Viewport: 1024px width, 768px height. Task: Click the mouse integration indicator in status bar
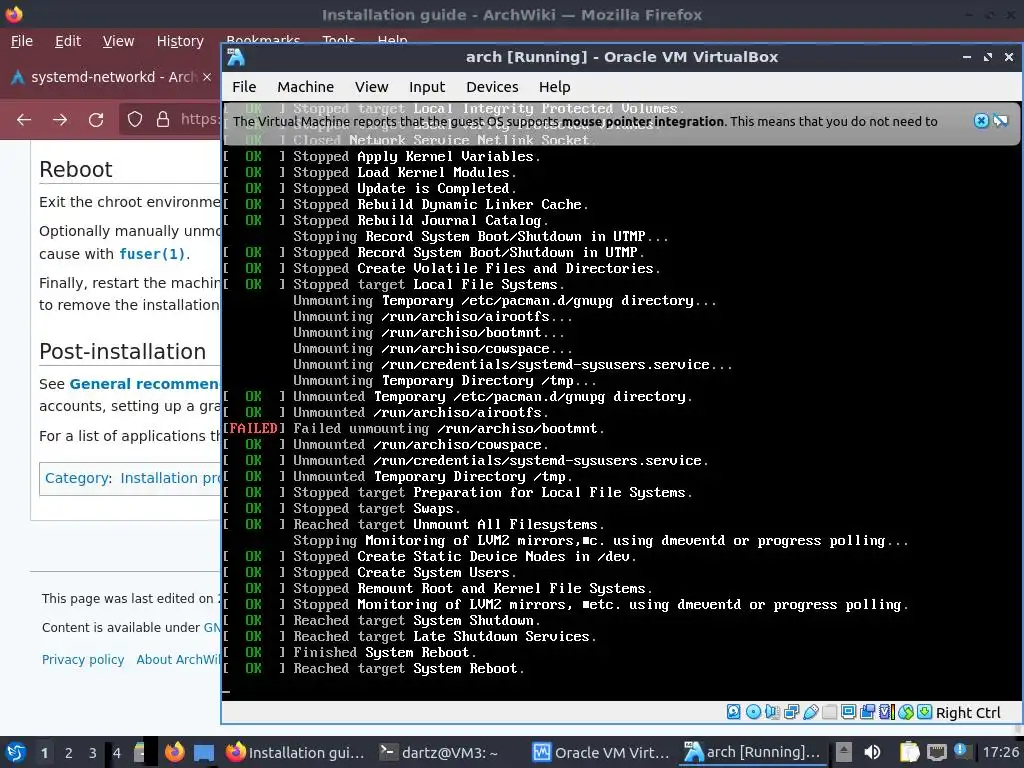[905, 712]
